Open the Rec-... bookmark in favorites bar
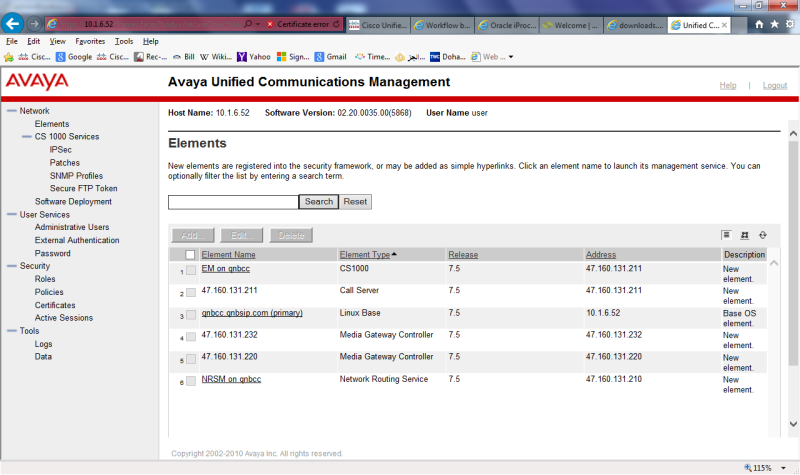Screen dimensions: 800x475 (x=151, y=57)
